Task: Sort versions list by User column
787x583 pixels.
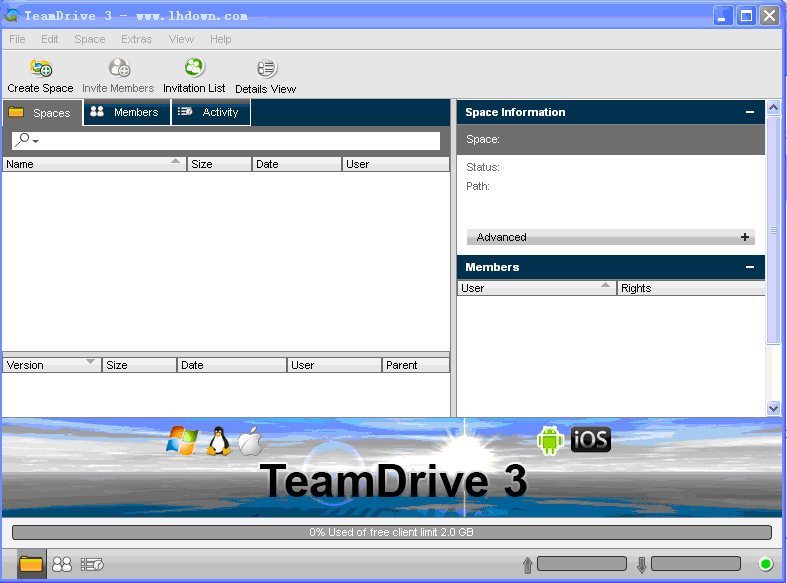Action: click(334, 365)
